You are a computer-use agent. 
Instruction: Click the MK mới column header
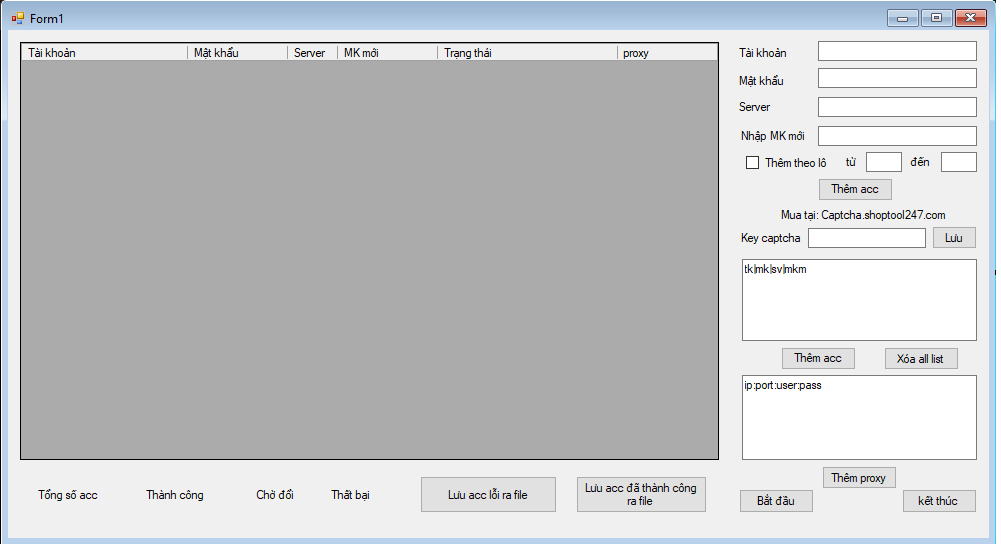pyautogui.click(x=387, y=52)
